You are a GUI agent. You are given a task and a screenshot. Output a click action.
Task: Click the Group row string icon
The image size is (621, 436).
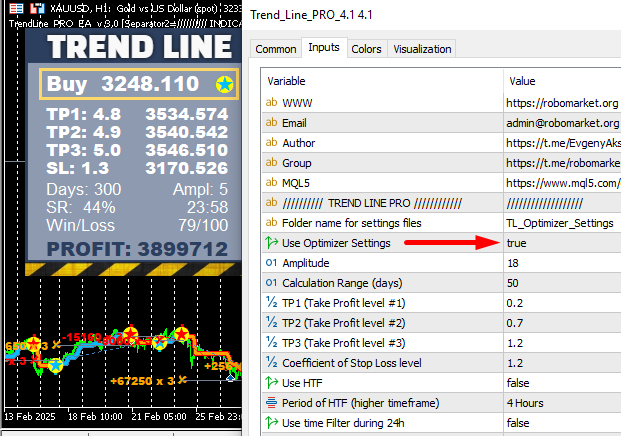(271, 163)
